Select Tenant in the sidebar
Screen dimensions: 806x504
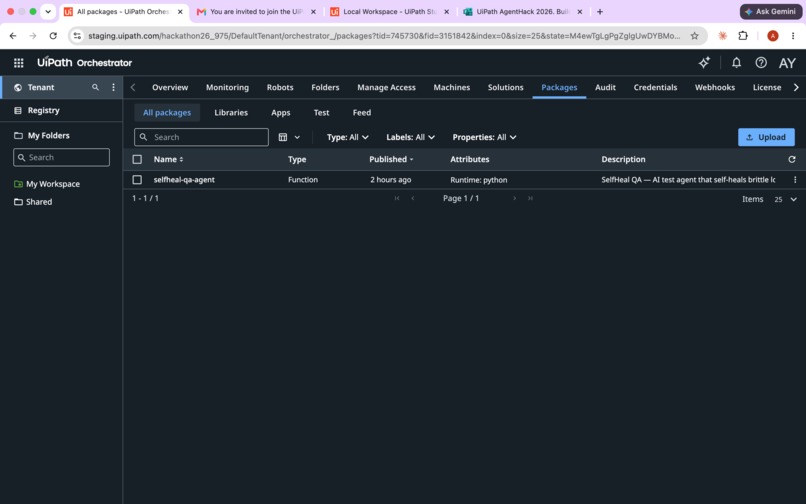[41, 87]
